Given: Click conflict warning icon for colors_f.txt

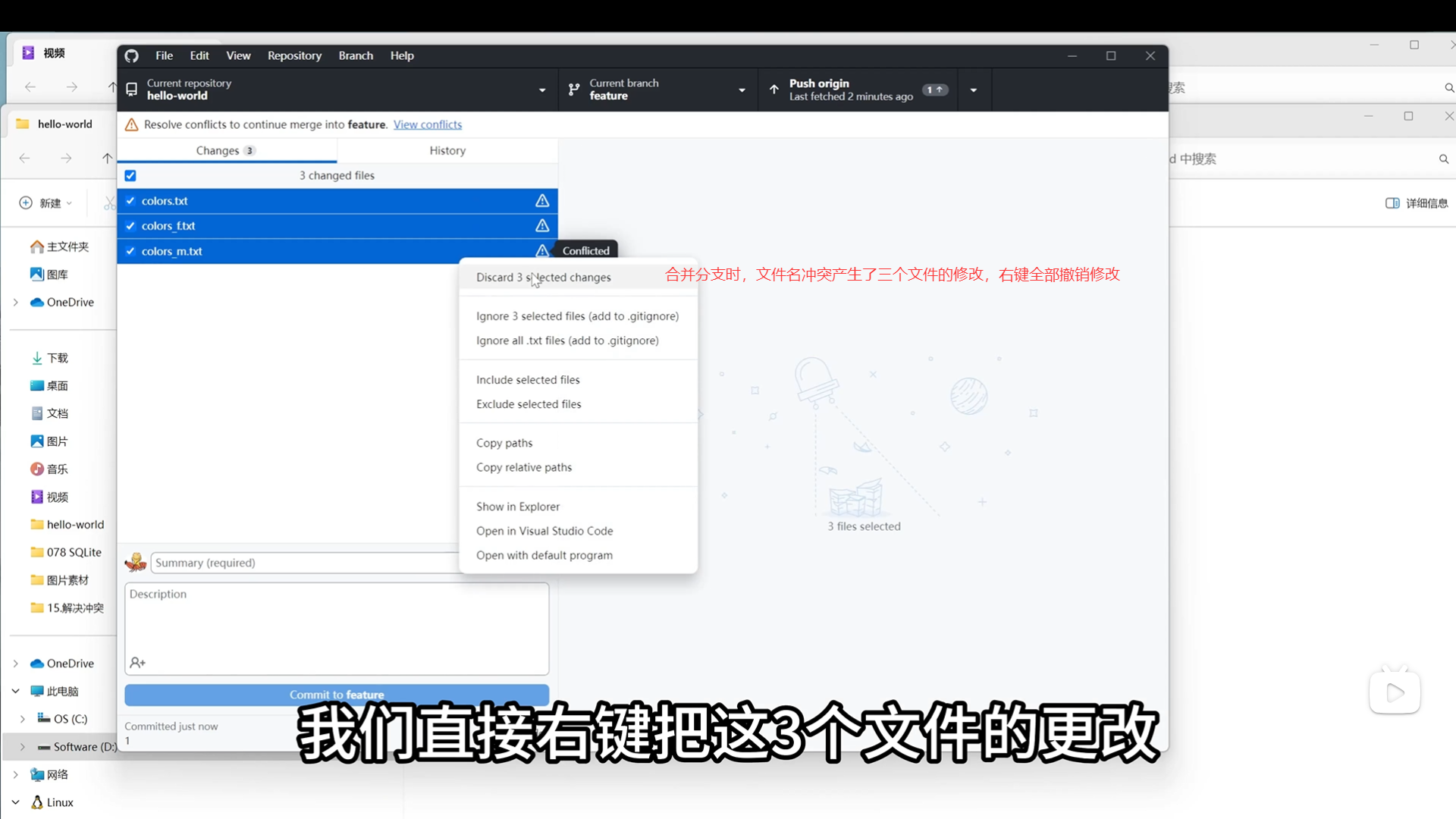Looking at the screenshot, I should pos(542,226).
